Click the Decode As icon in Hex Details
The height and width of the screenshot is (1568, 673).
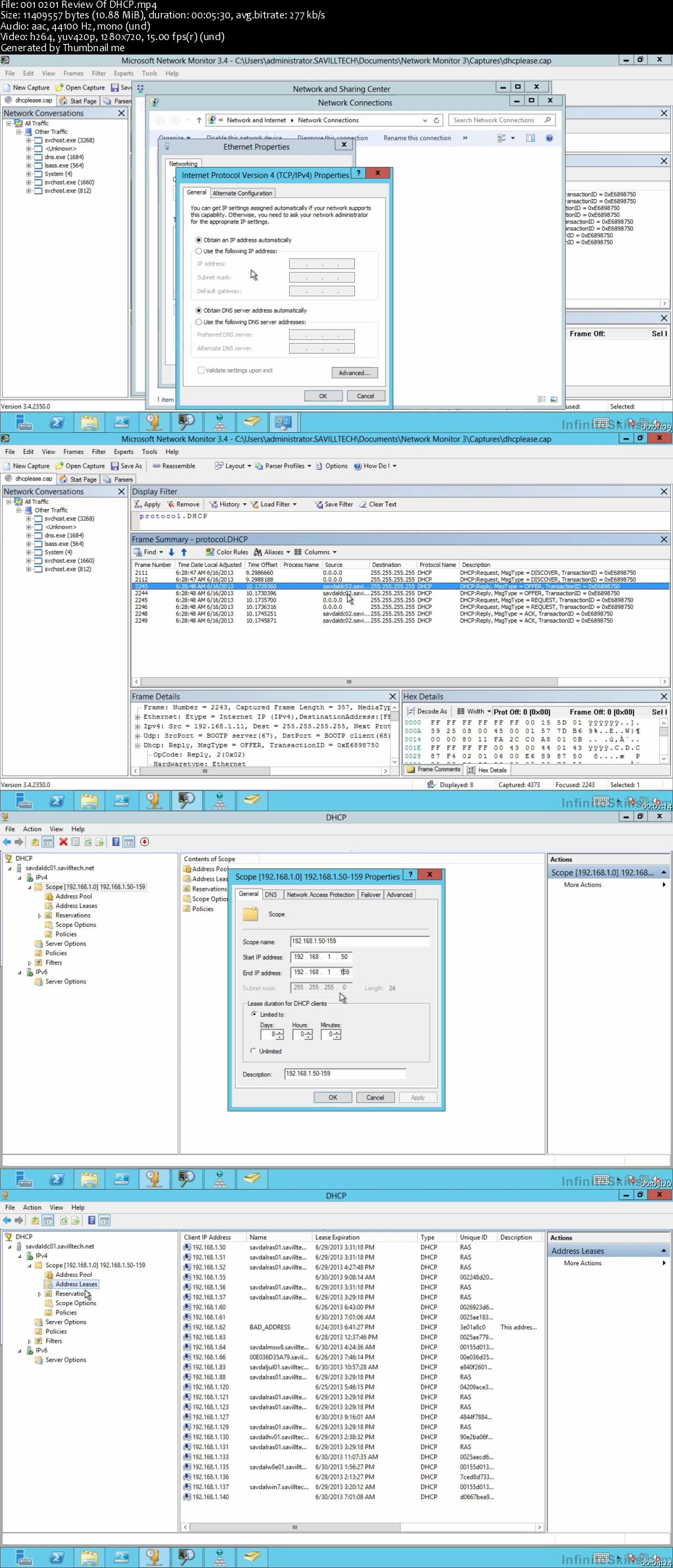(411, 711)
